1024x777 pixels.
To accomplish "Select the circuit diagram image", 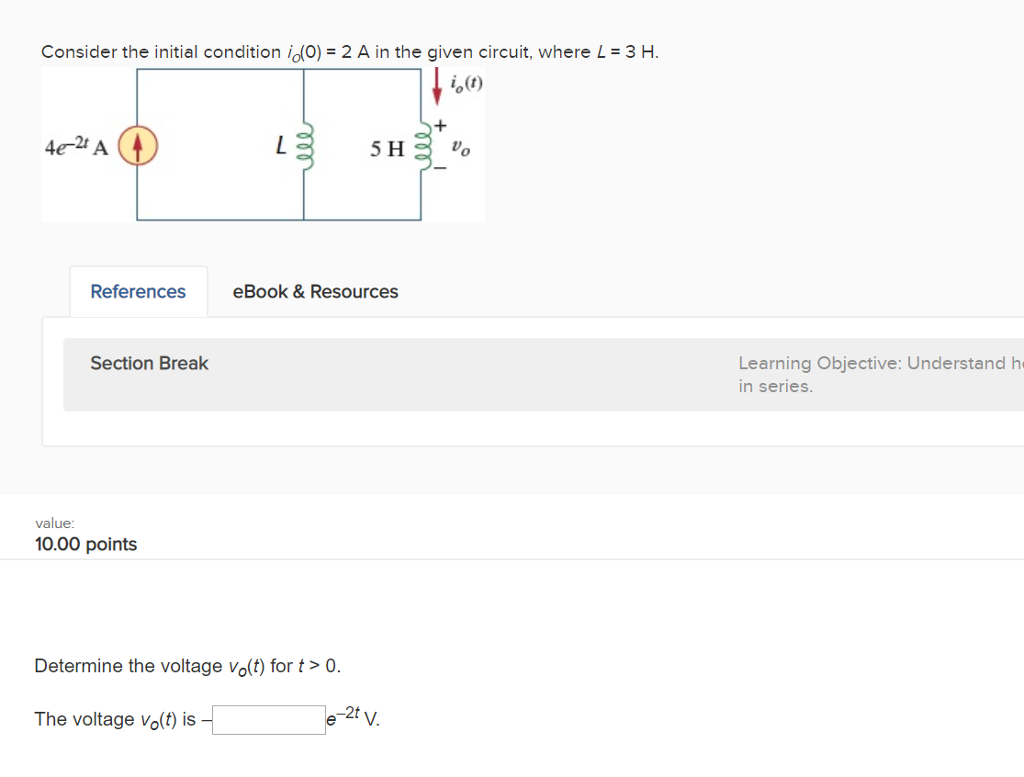I will [262, 145].
